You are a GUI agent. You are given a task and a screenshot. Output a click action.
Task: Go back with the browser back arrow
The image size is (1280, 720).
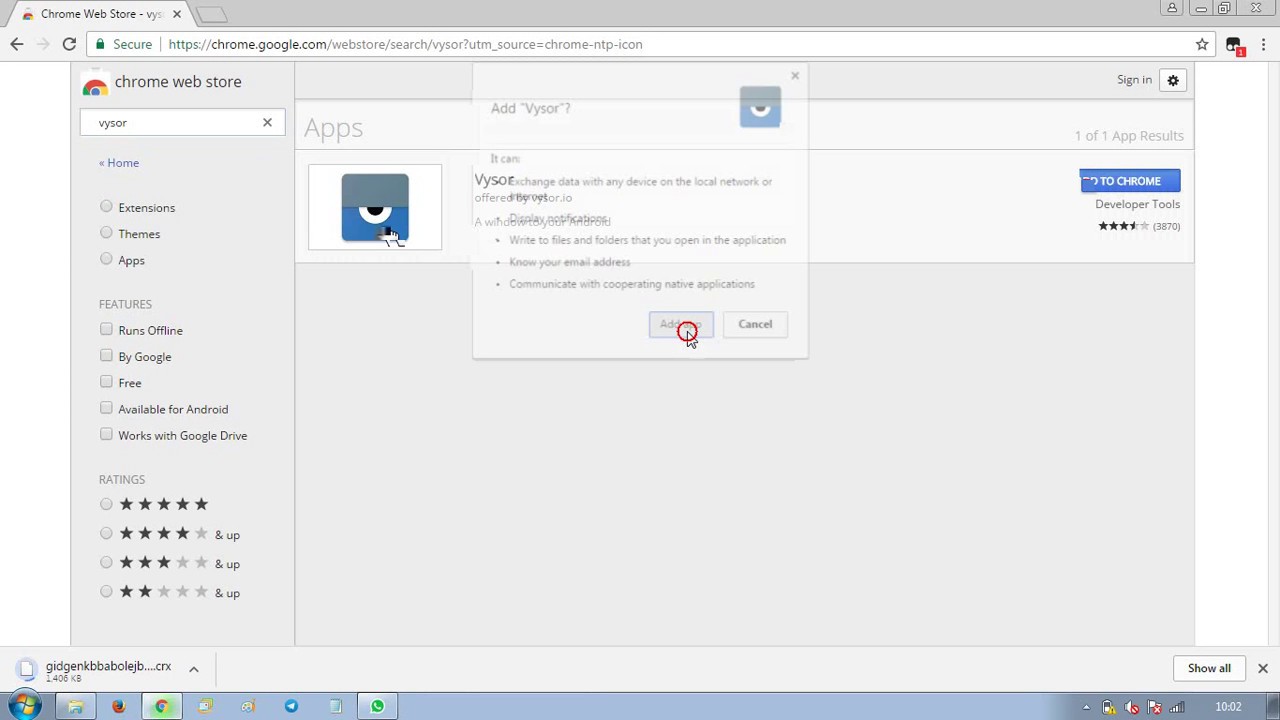click(17, 44)
